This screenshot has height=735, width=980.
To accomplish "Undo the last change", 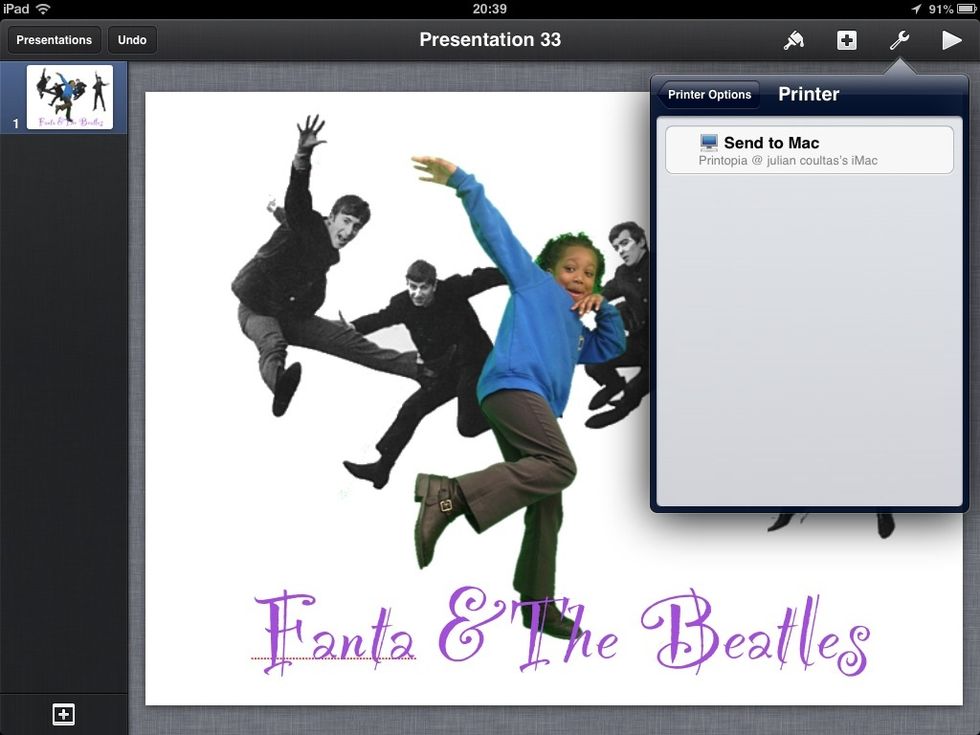I will 132,40.
